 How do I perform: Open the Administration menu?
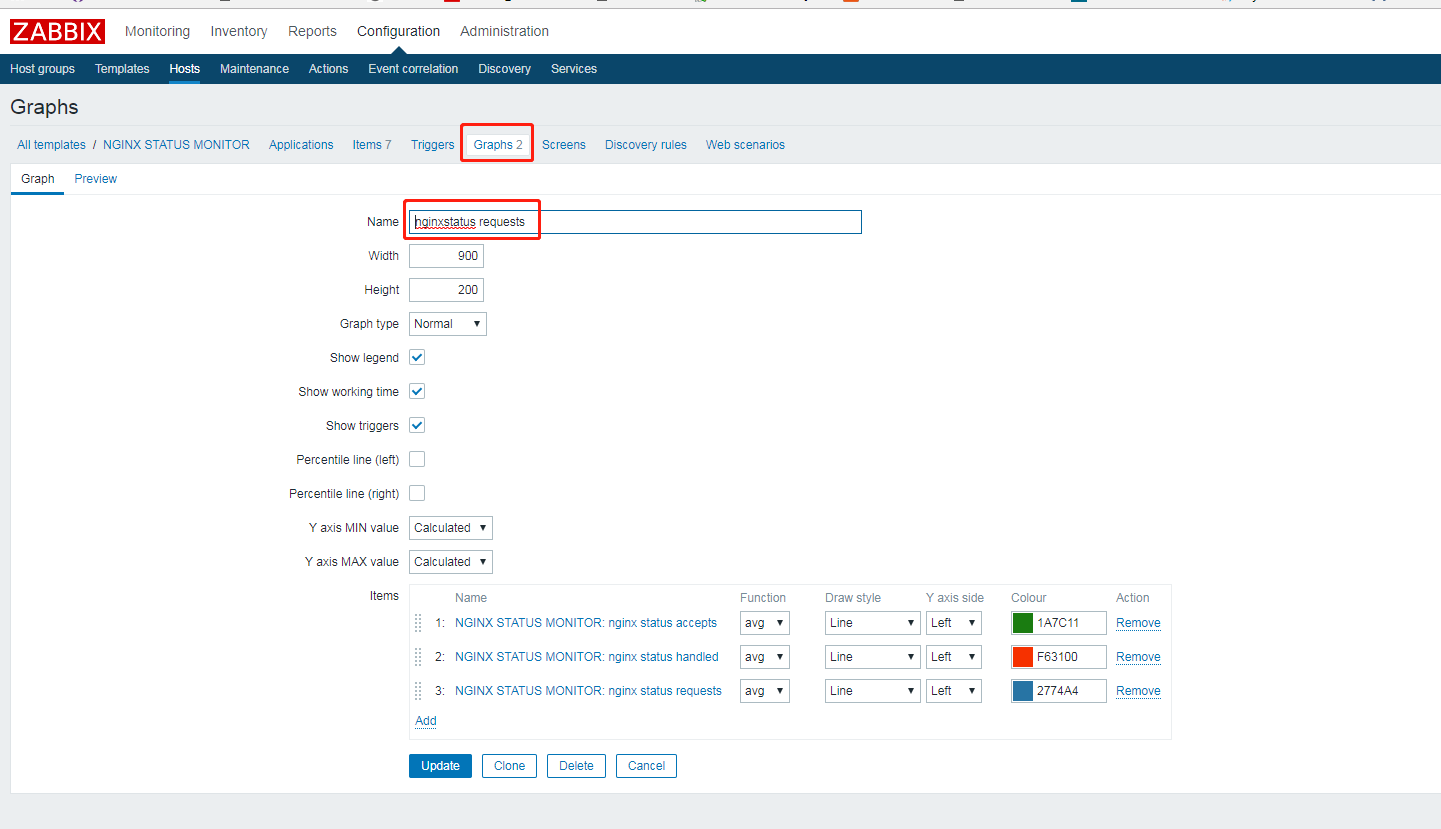point(504,31)
